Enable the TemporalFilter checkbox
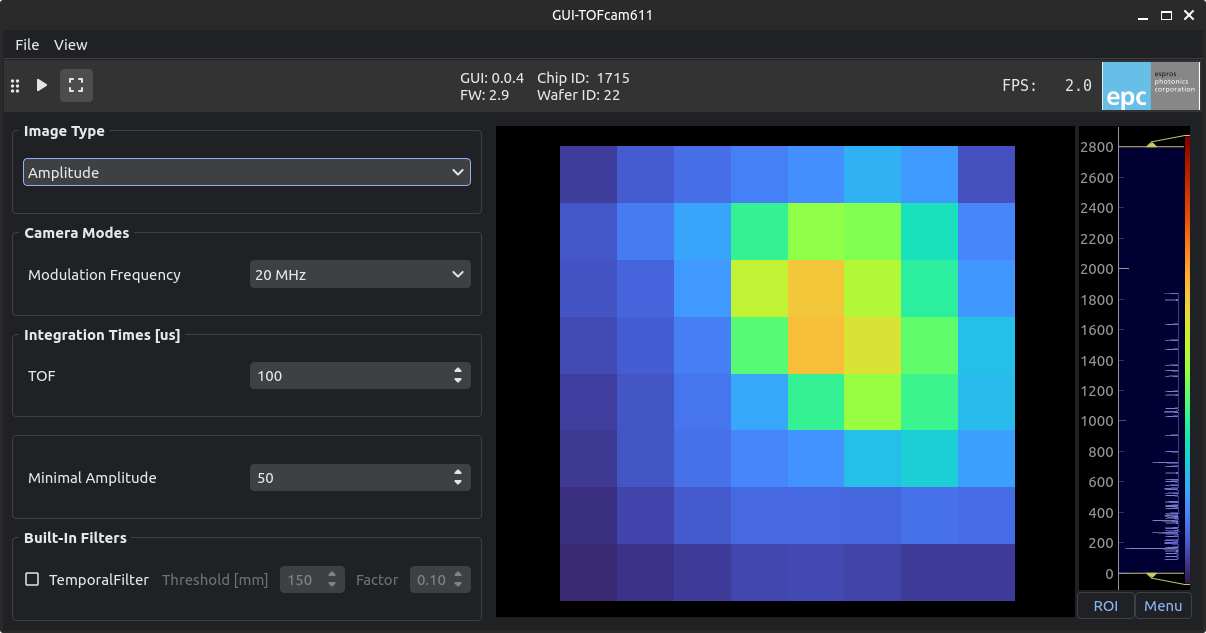 [x=32, y=580]
